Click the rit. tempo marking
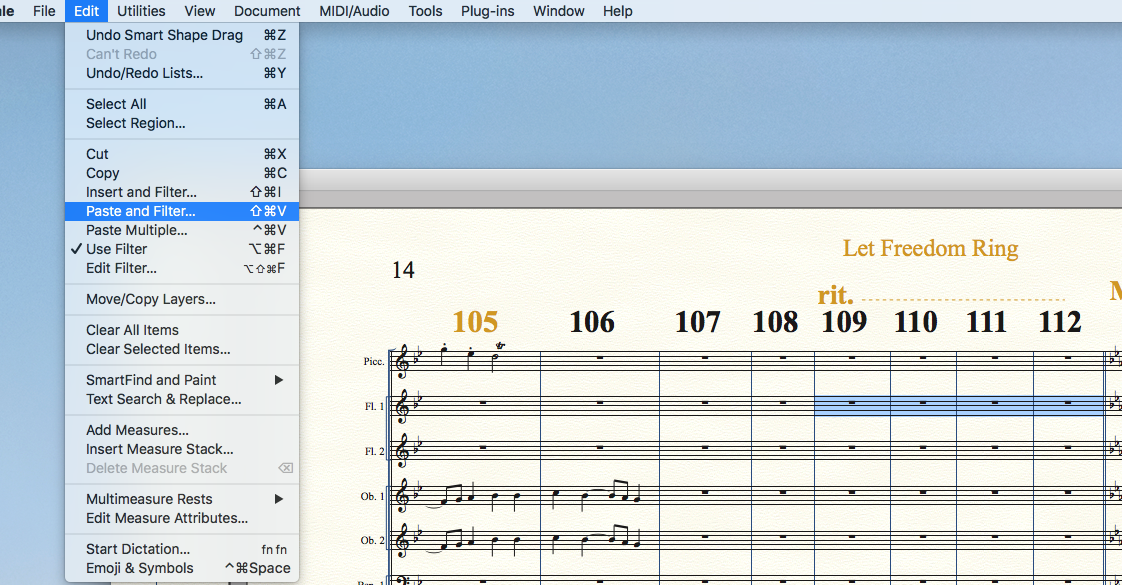Viewport: 1122px width, 585px height. tap(835, 295)
